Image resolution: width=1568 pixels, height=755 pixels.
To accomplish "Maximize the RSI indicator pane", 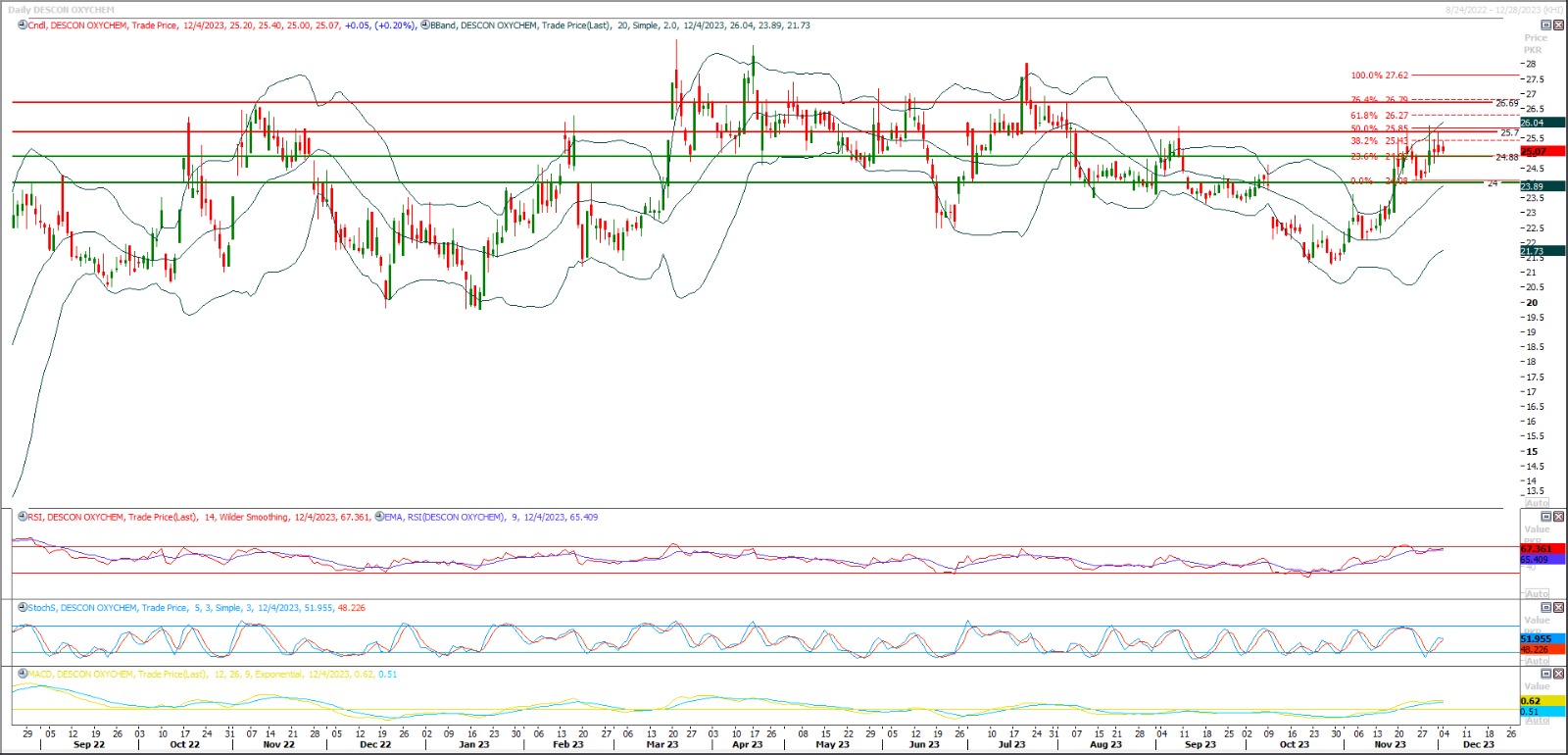I will [x=1546, y=517].
